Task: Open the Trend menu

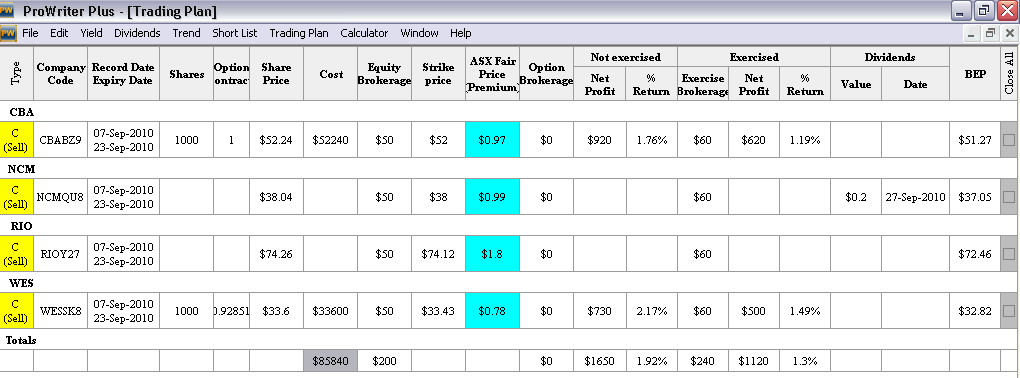Action: click(x=186, y=33)
